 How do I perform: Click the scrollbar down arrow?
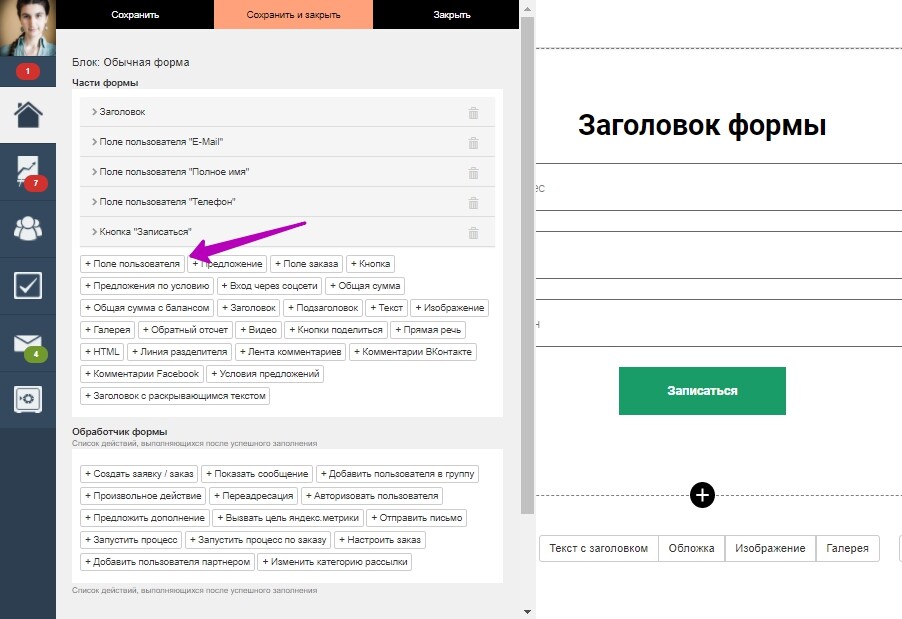point(527,612)
